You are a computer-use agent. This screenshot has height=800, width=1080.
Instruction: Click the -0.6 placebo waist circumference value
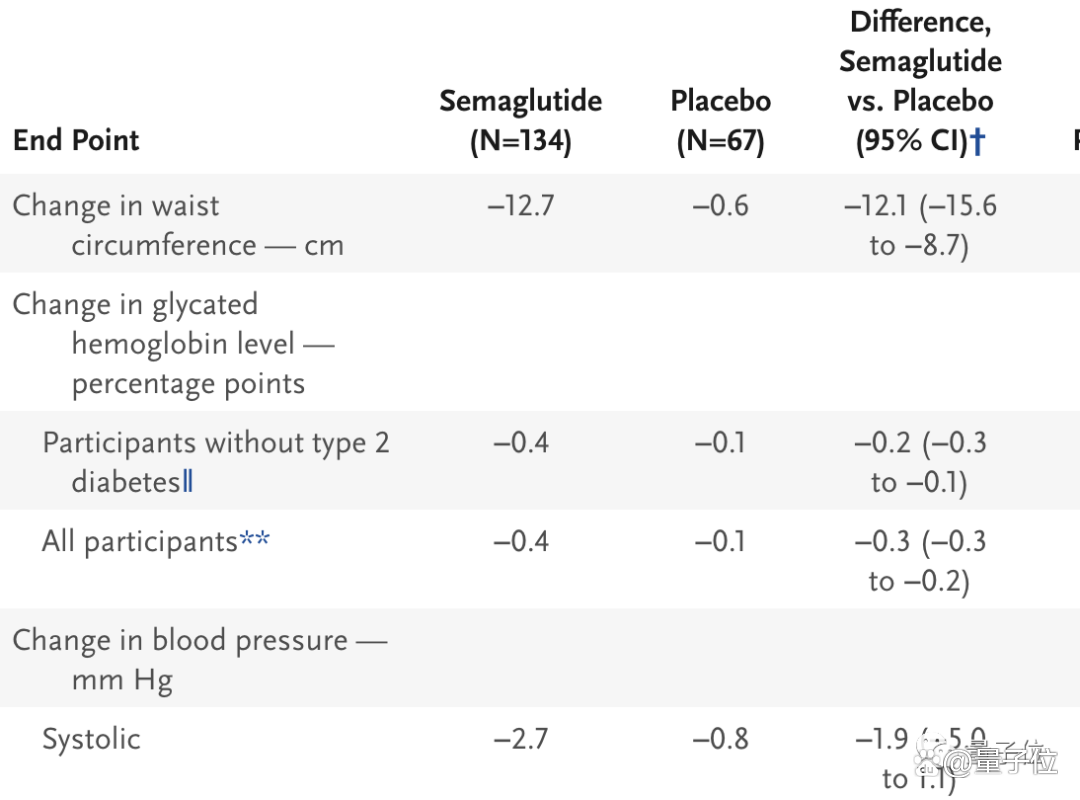point(720,205)
